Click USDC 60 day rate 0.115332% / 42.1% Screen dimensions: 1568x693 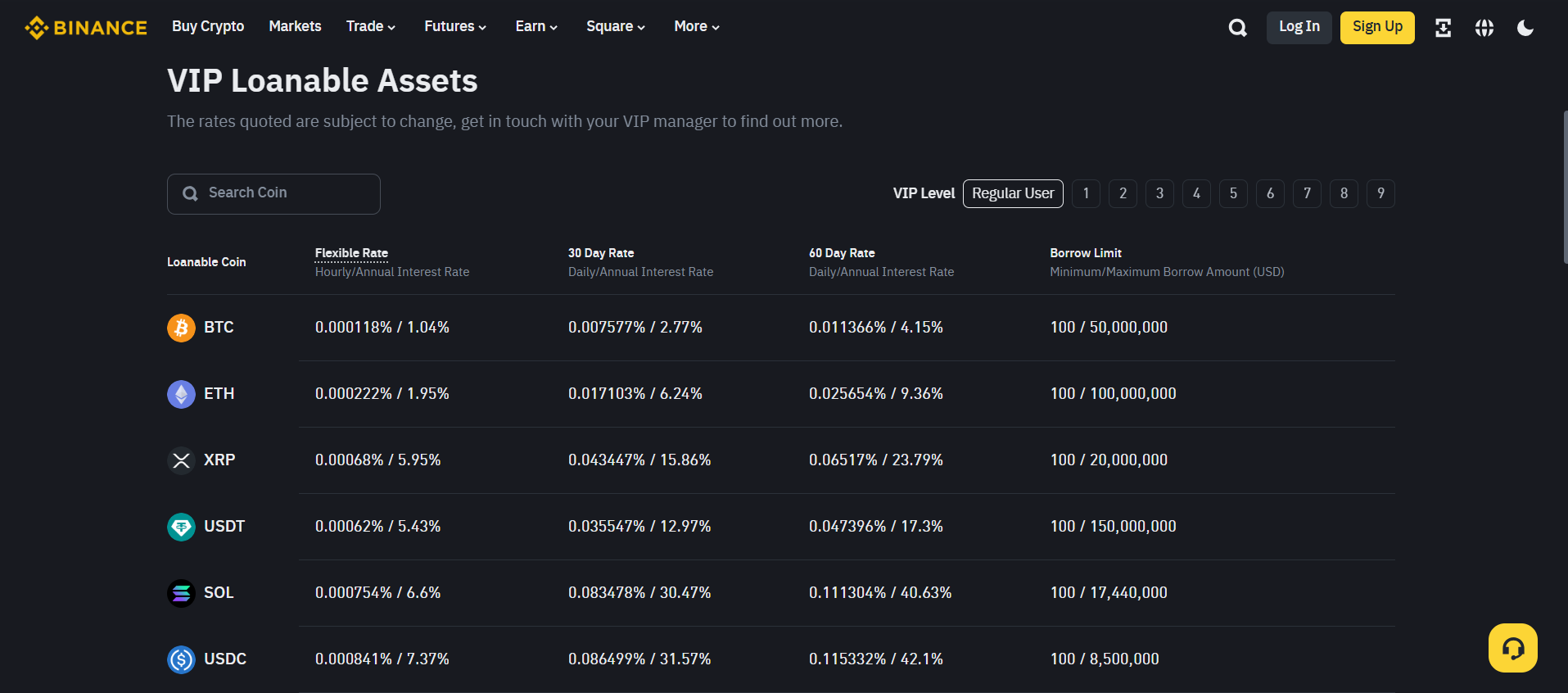click(876, 659)
